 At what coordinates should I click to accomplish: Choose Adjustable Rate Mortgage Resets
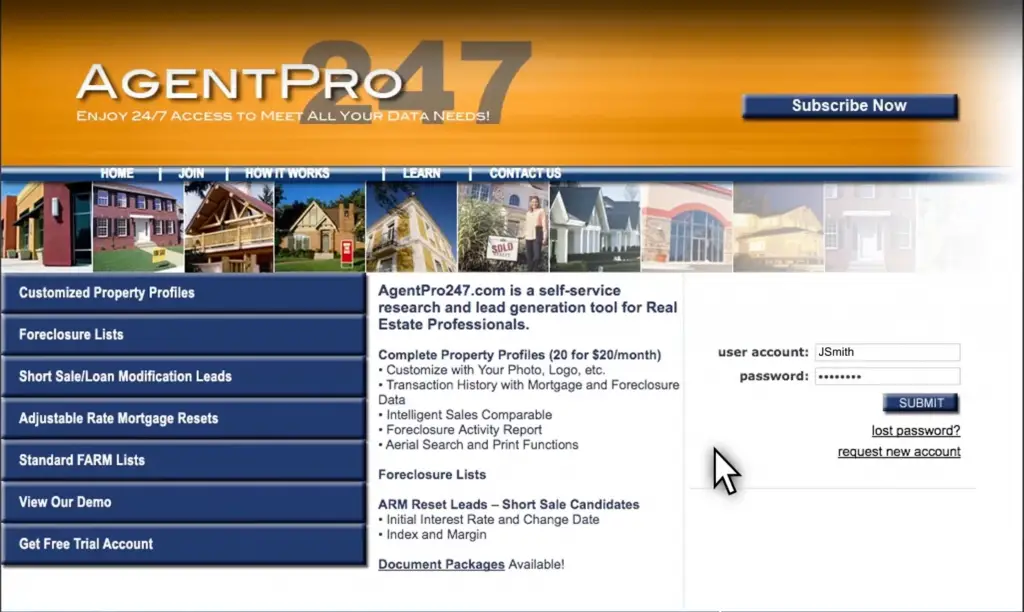184,418
